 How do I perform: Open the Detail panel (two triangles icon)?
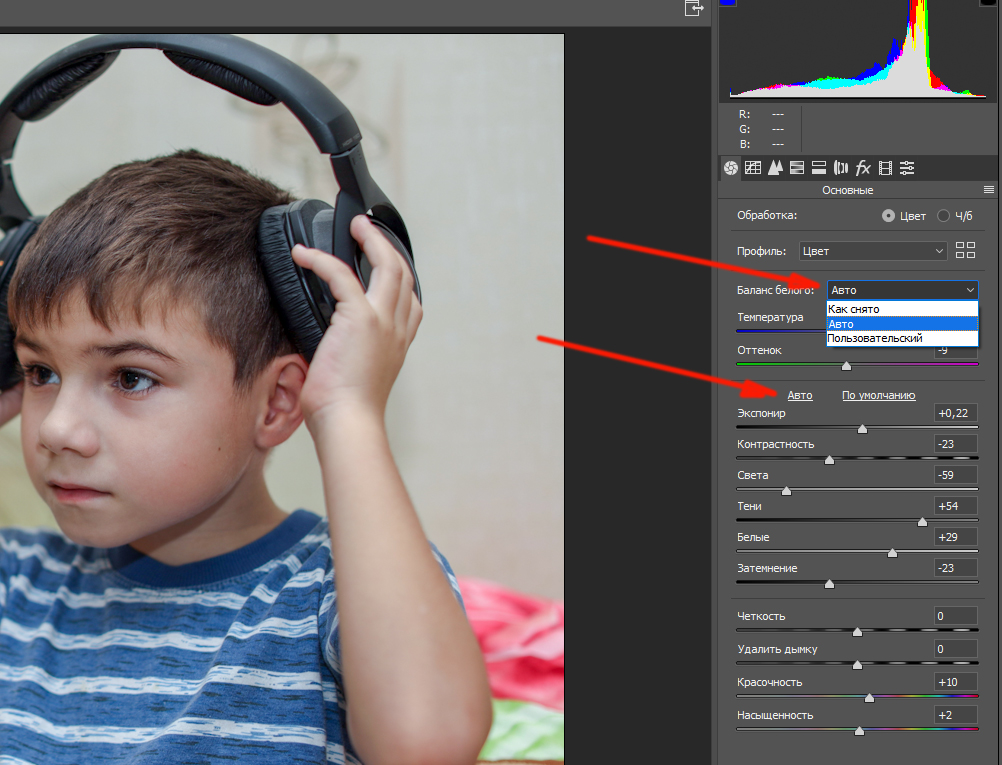click(775, 168)
